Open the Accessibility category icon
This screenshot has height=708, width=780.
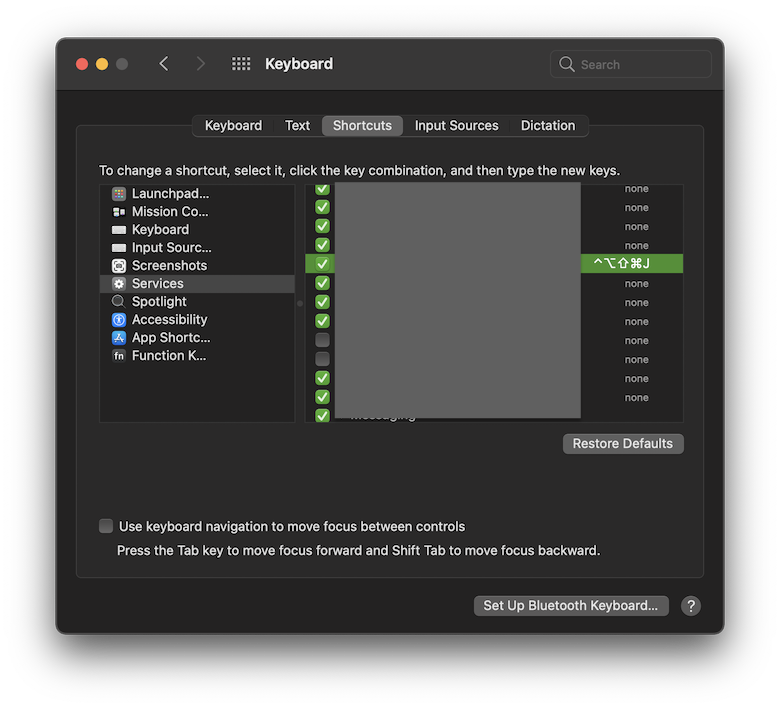118,319
